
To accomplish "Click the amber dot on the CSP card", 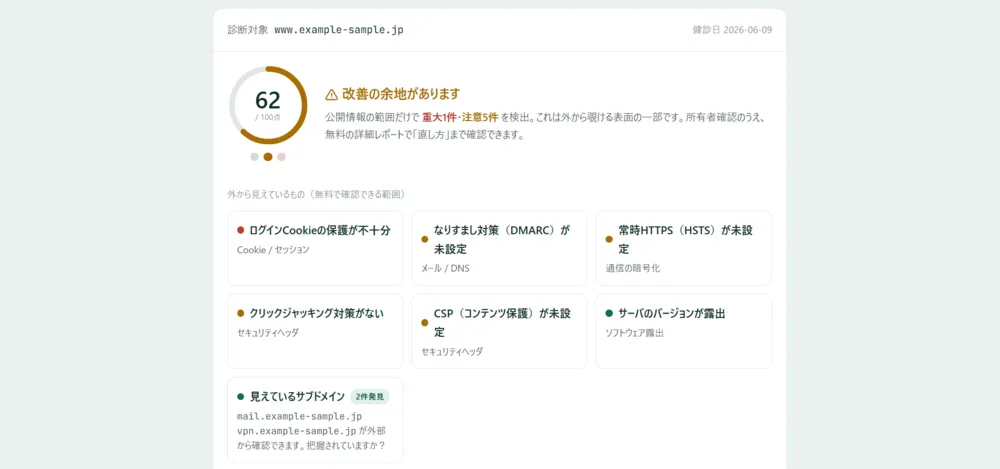I will coord(425,323).
